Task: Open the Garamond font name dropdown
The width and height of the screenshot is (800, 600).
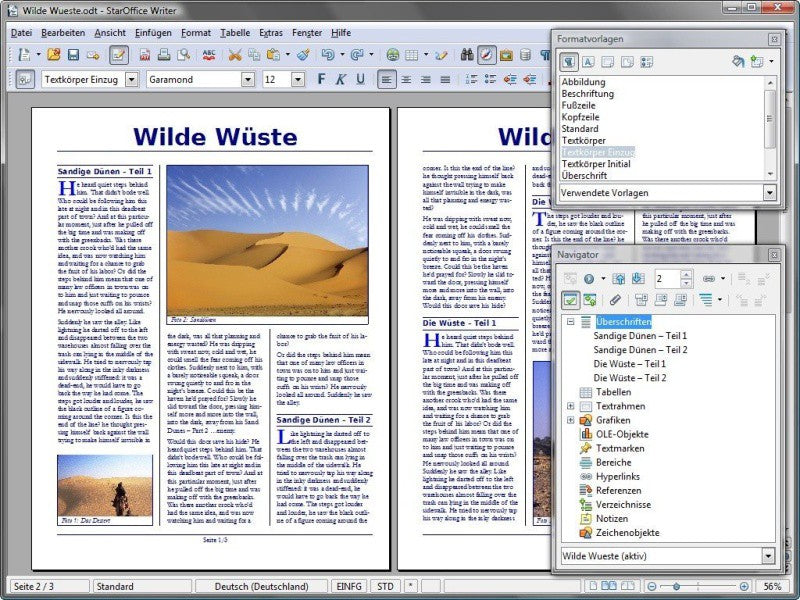Action: 248,79
